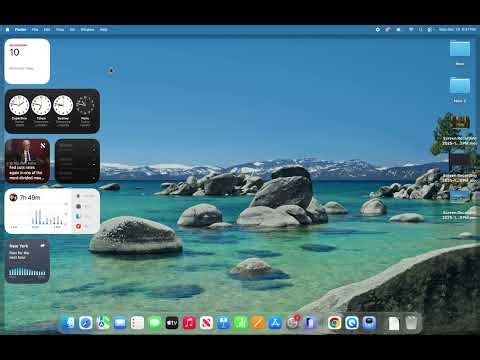Screen dimensions: 480x360
Task: Open QuickTime Player from the Dock
Action: [352, 323]
